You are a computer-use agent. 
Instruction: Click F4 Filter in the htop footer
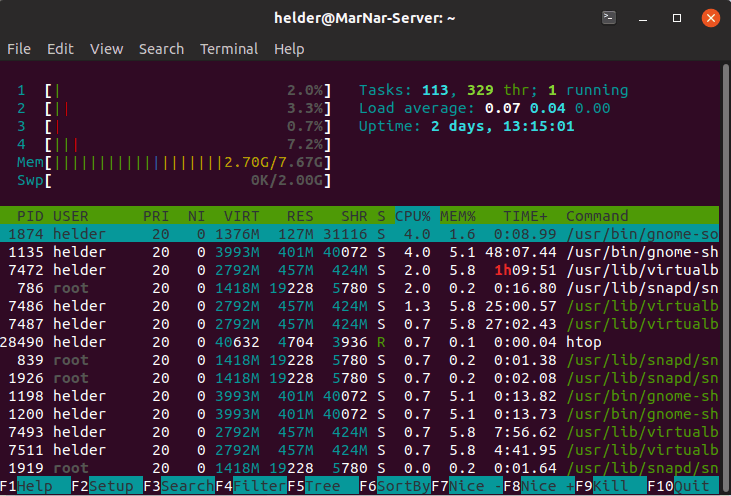tap(251, 486)
